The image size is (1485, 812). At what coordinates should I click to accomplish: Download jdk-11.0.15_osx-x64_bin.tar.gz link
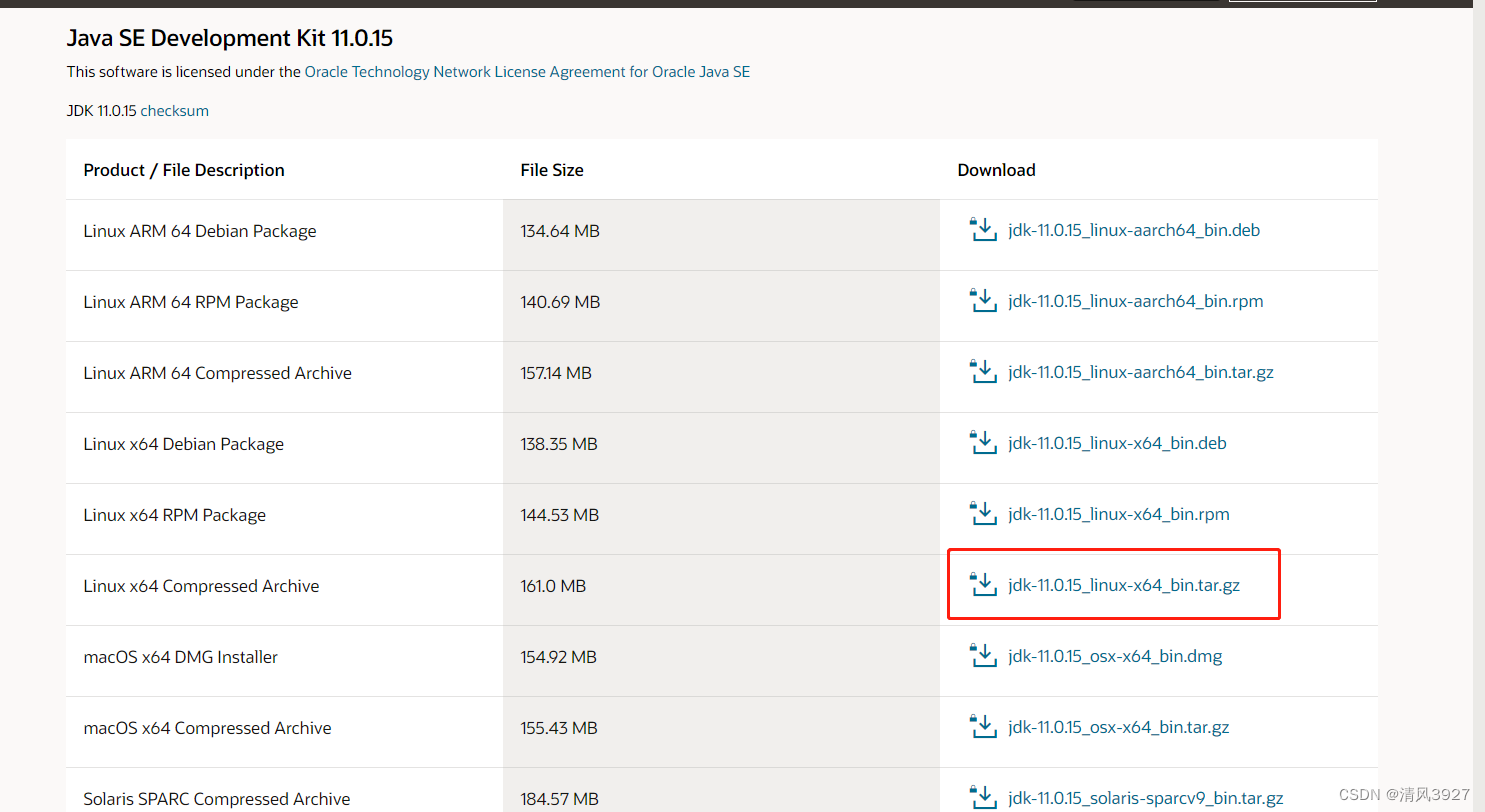click(1119, 727)
